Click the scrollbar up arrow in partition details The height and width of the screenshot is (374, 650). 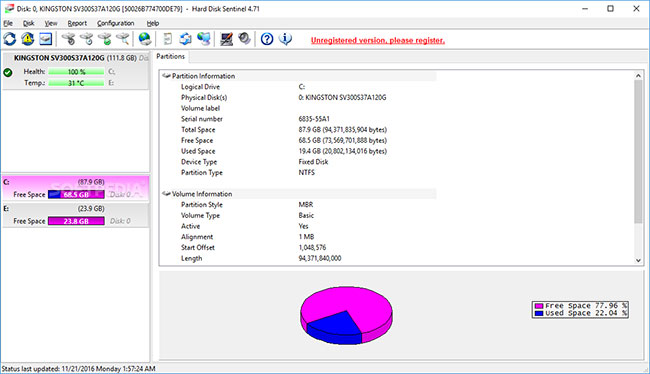tap(638, 75)
